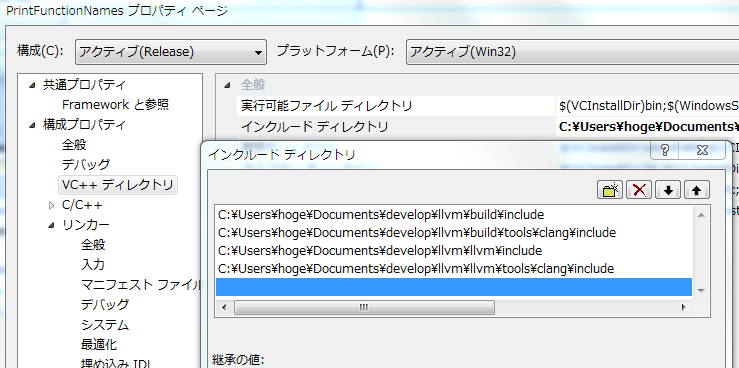Viewport: 739px width, 368px height.
Task: Expand the C/C++ tree node
Action: [x=52, y=205]
